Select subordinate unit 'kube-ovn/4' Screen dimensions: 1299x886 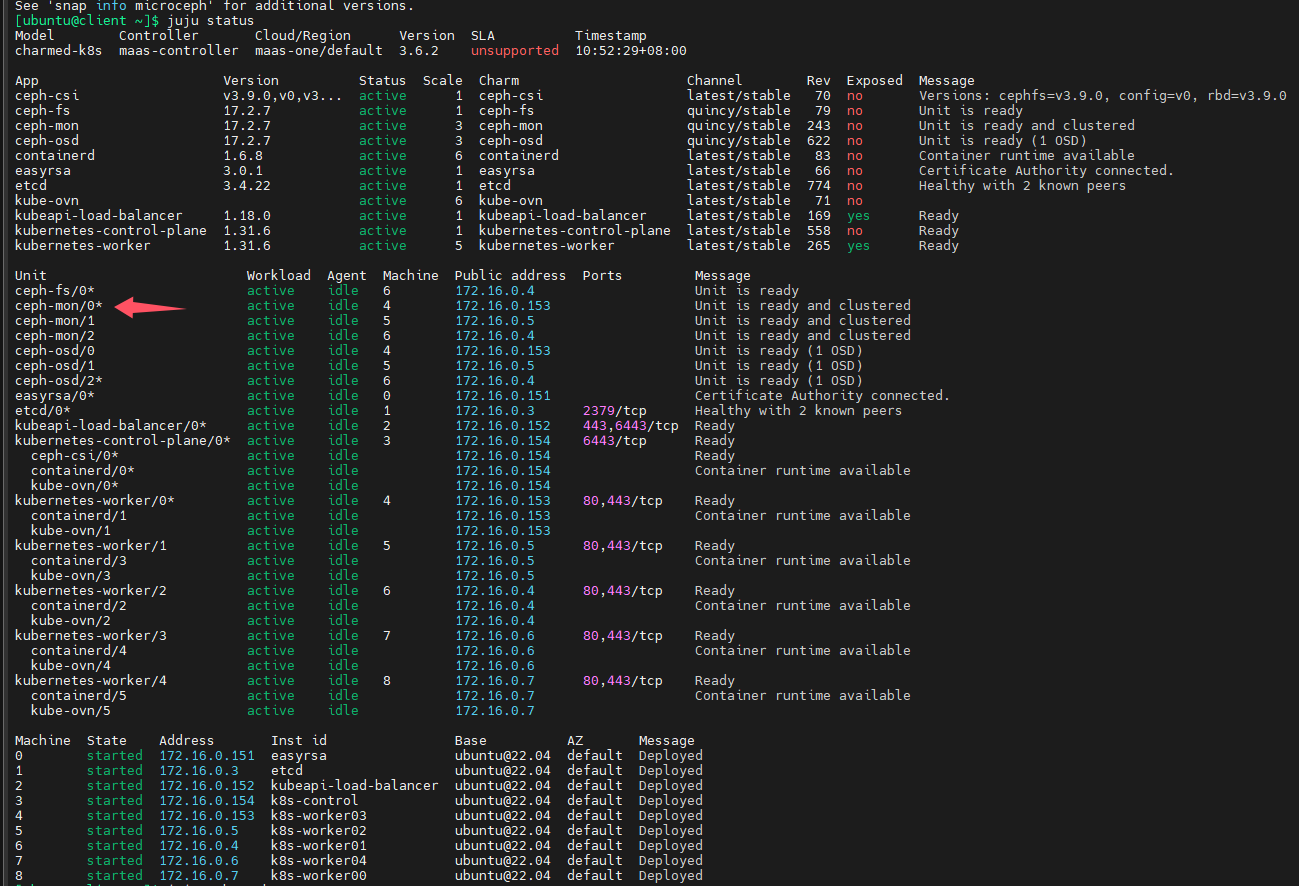(71, 666)
